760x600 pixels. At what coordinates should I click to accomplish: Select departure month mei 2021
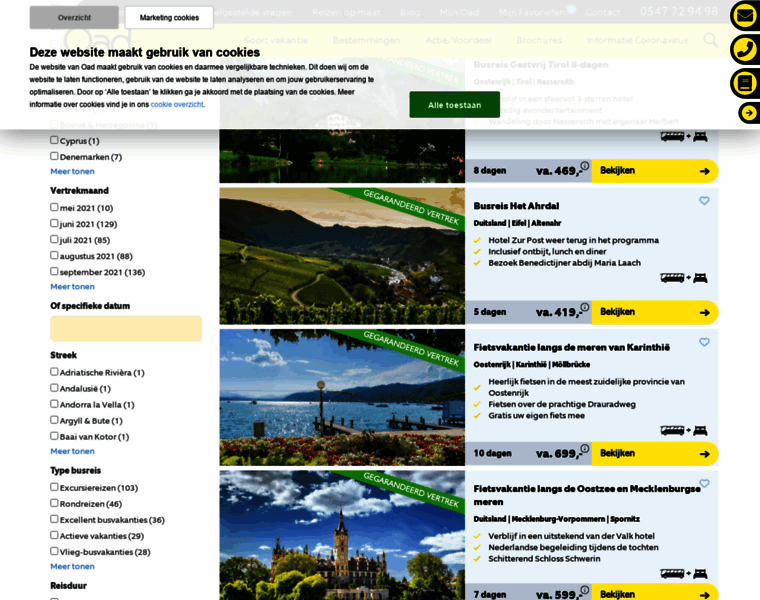54,207
